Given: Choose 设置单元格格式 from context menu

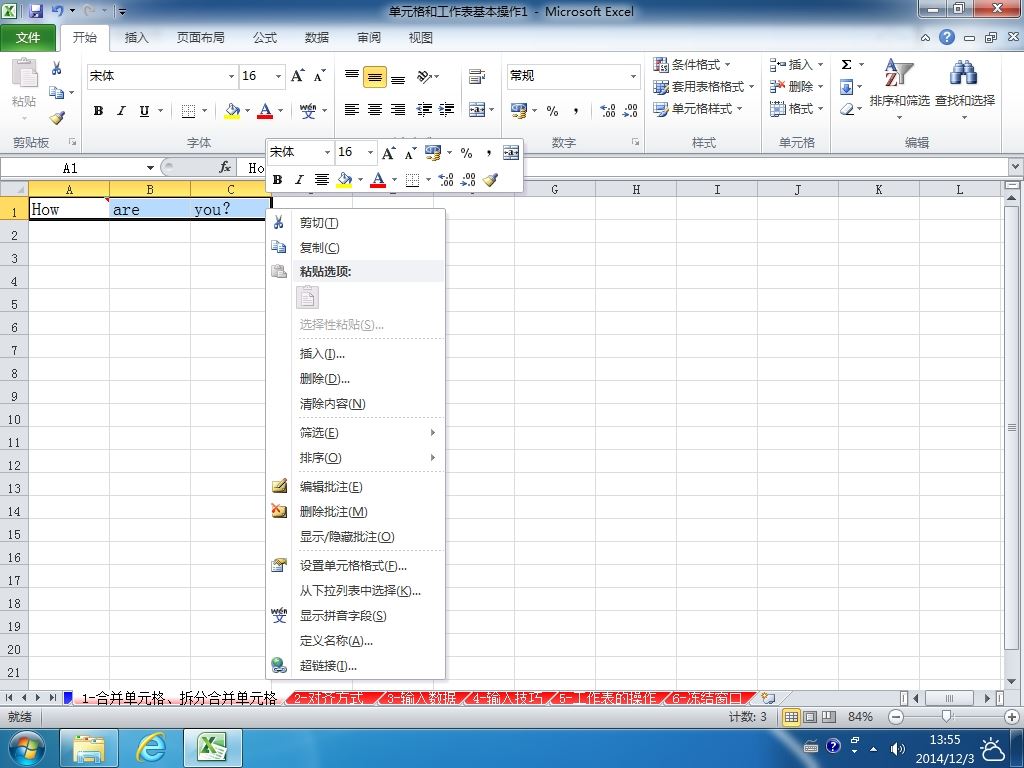Looking at the screenshot, I should (x=356, y=566).
